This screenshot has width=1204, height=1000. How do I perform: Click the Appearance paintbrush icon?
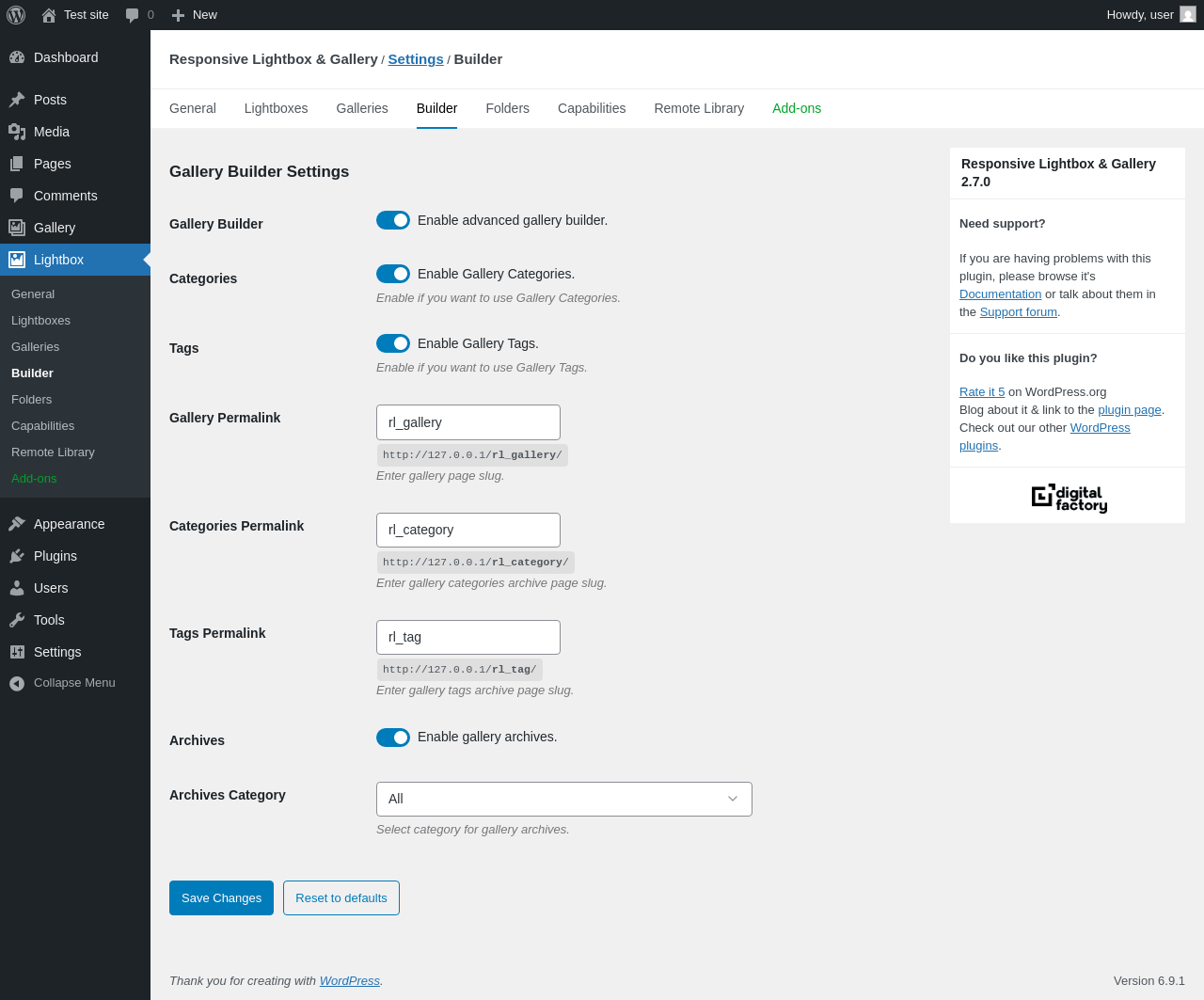coord(17,524)
